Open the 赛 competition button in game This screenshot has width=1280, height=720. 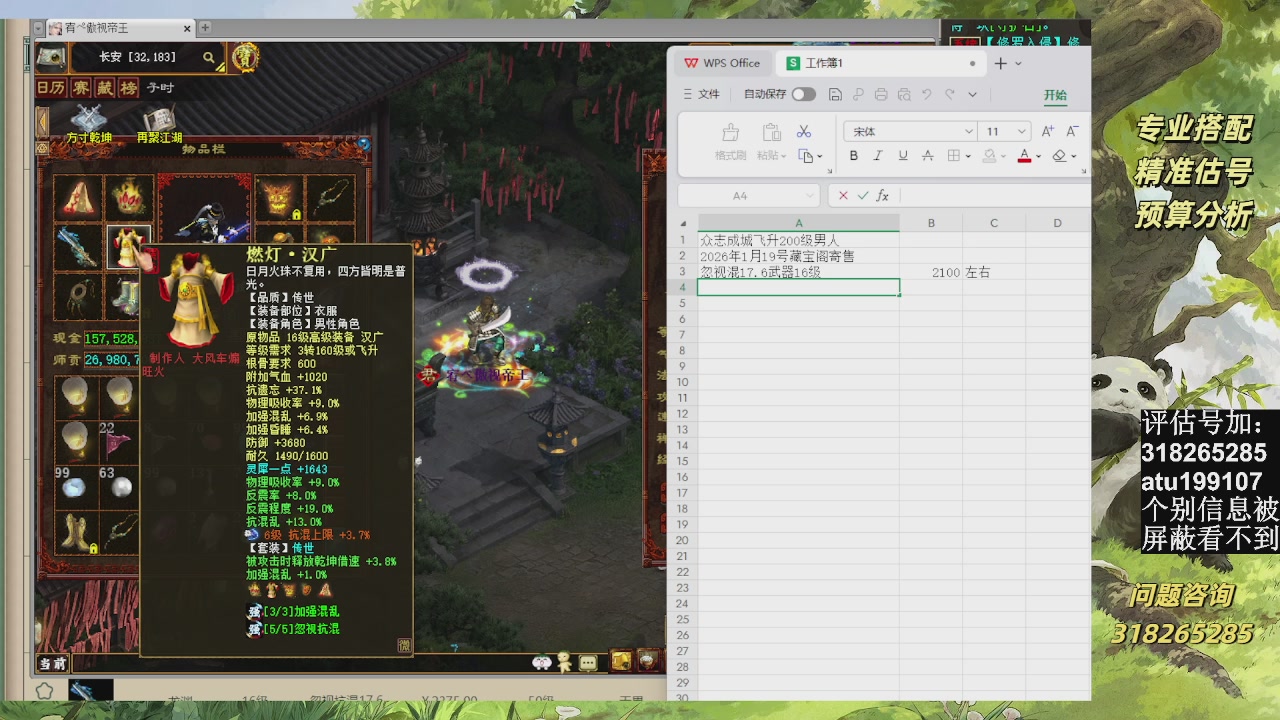tap(82, 88)
